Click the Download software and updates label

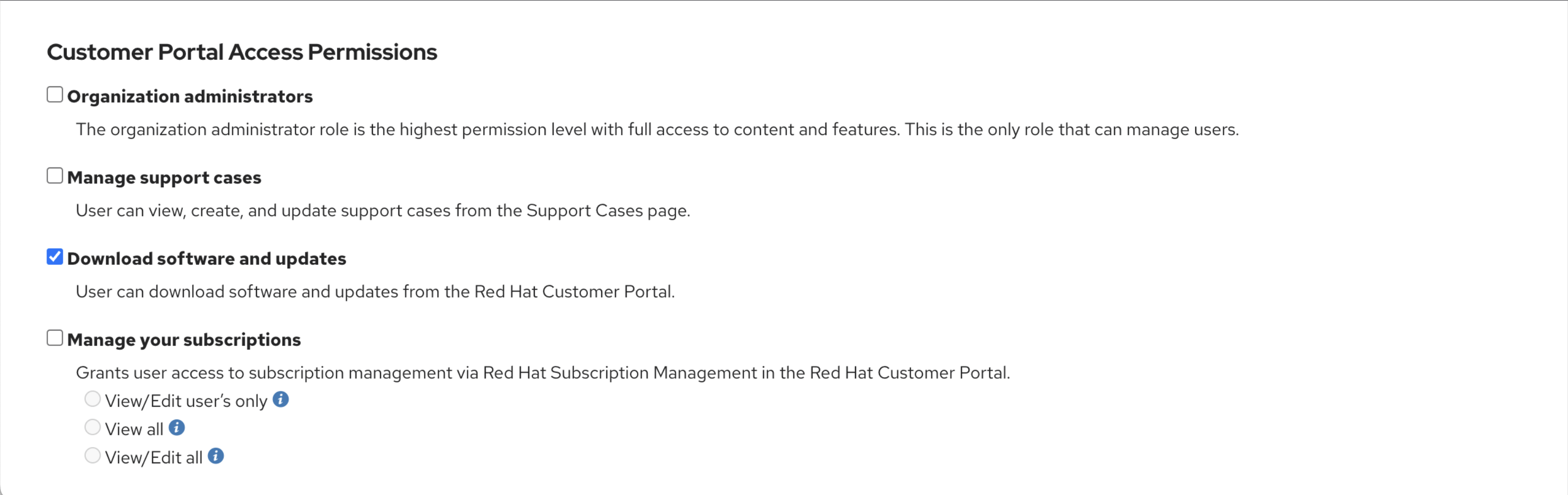tap(207, 258)
